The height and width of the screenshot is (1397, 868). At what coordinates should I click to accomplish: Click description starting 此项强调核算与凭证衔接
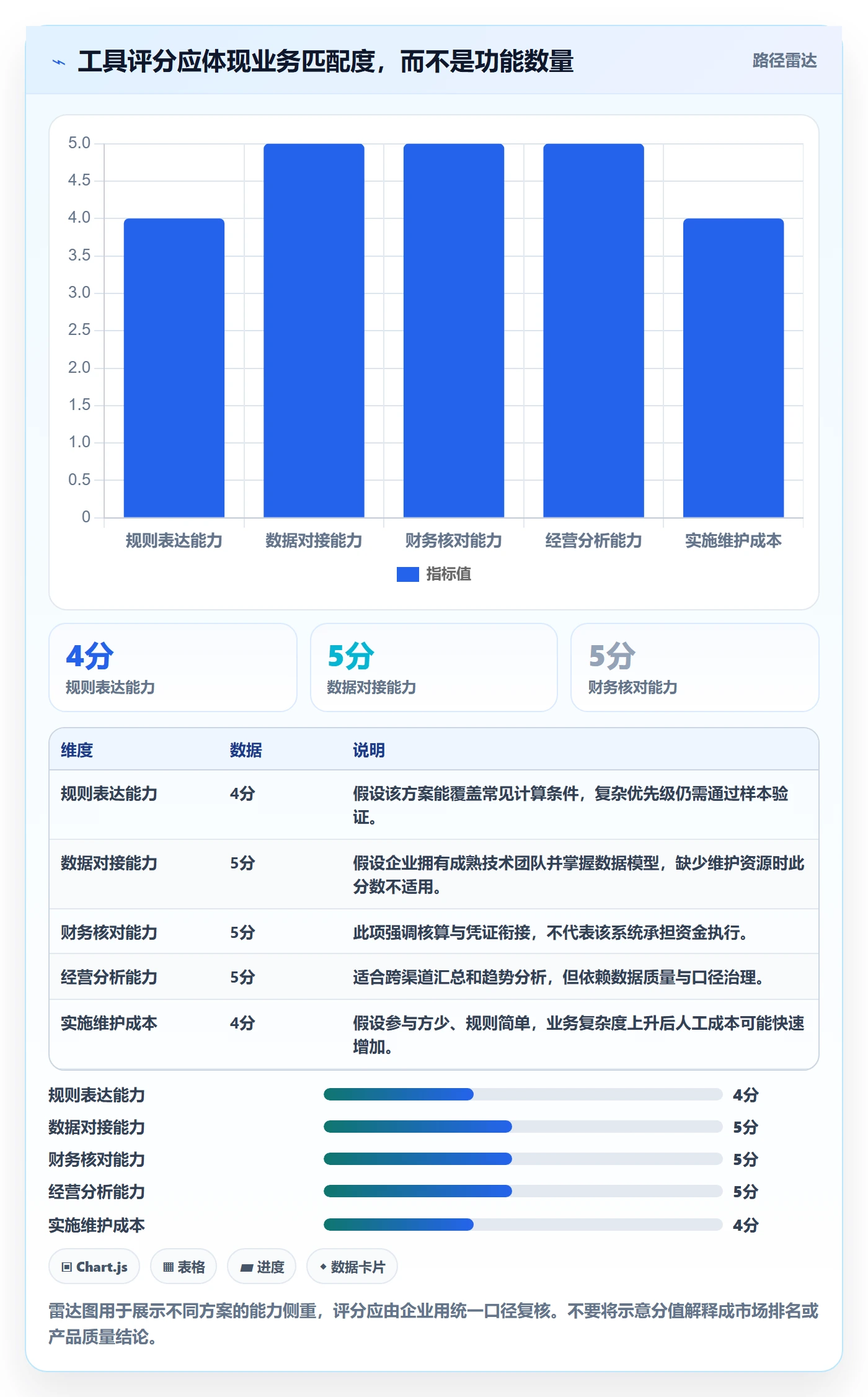coord(551,933)
